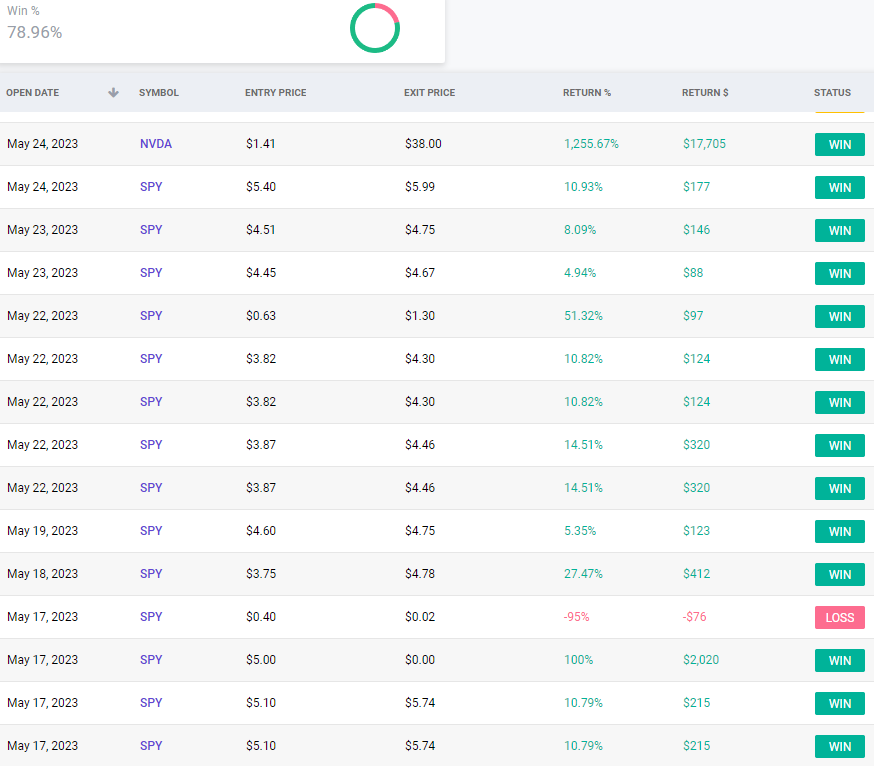Image resolution: width=874 pixels, height=766 pixels.
Task: Open the NVDA symbol link
Action: (x=156, y=144)
